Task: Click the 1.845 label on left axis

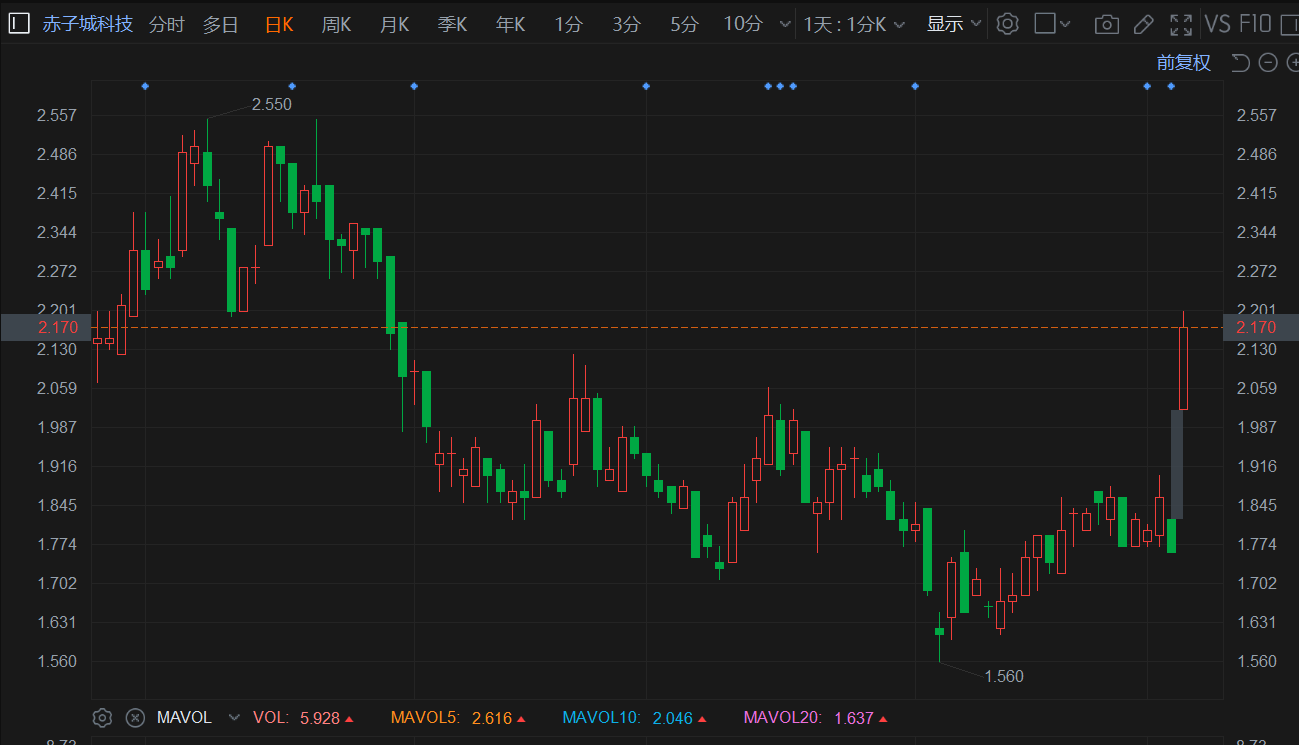Action: pos(57,506)
